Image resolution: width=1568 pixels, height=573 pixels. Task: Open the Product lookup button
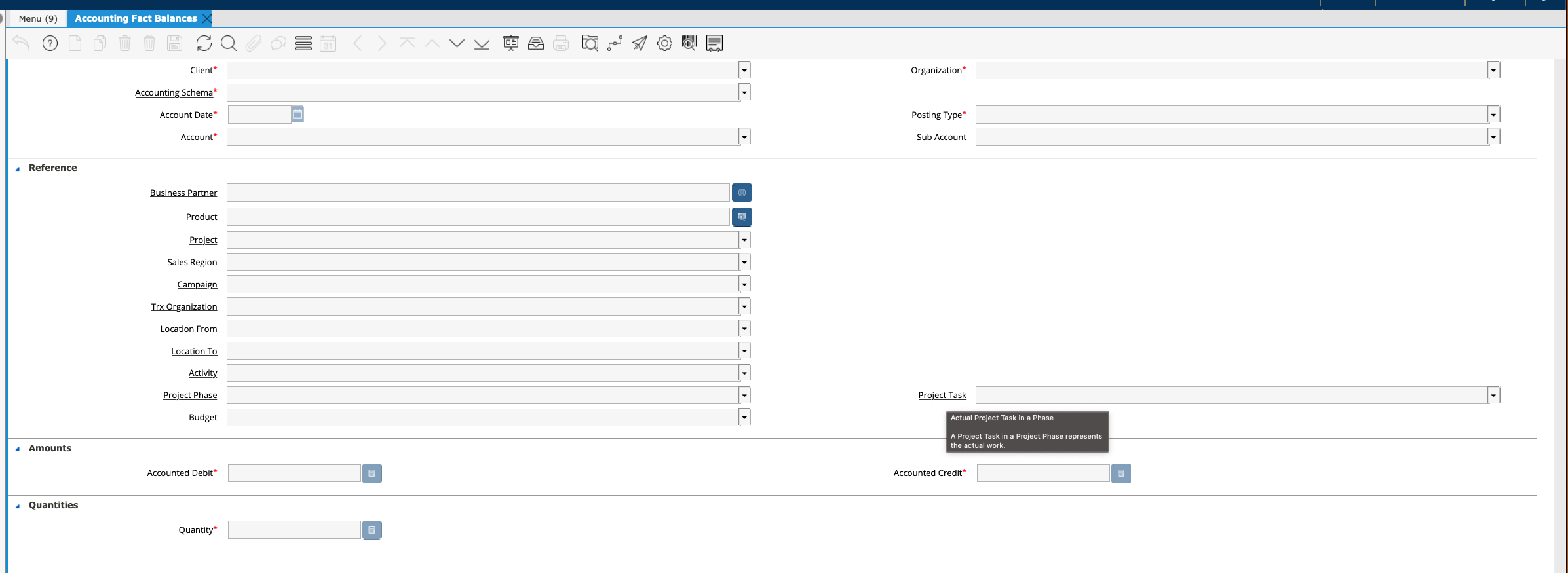pos(742,217)
